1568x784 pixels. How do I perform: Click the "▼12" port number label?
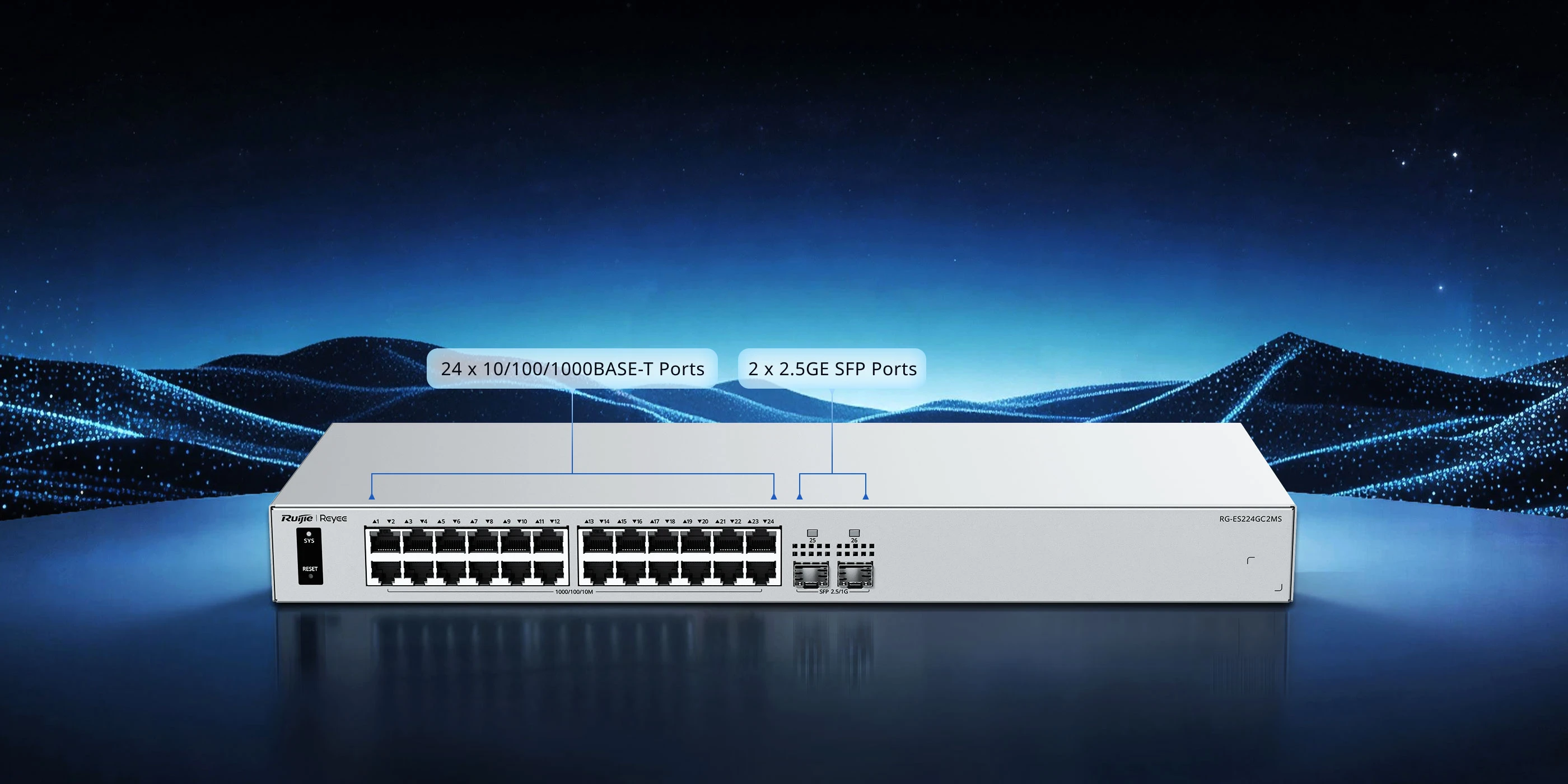coord(555,522)
